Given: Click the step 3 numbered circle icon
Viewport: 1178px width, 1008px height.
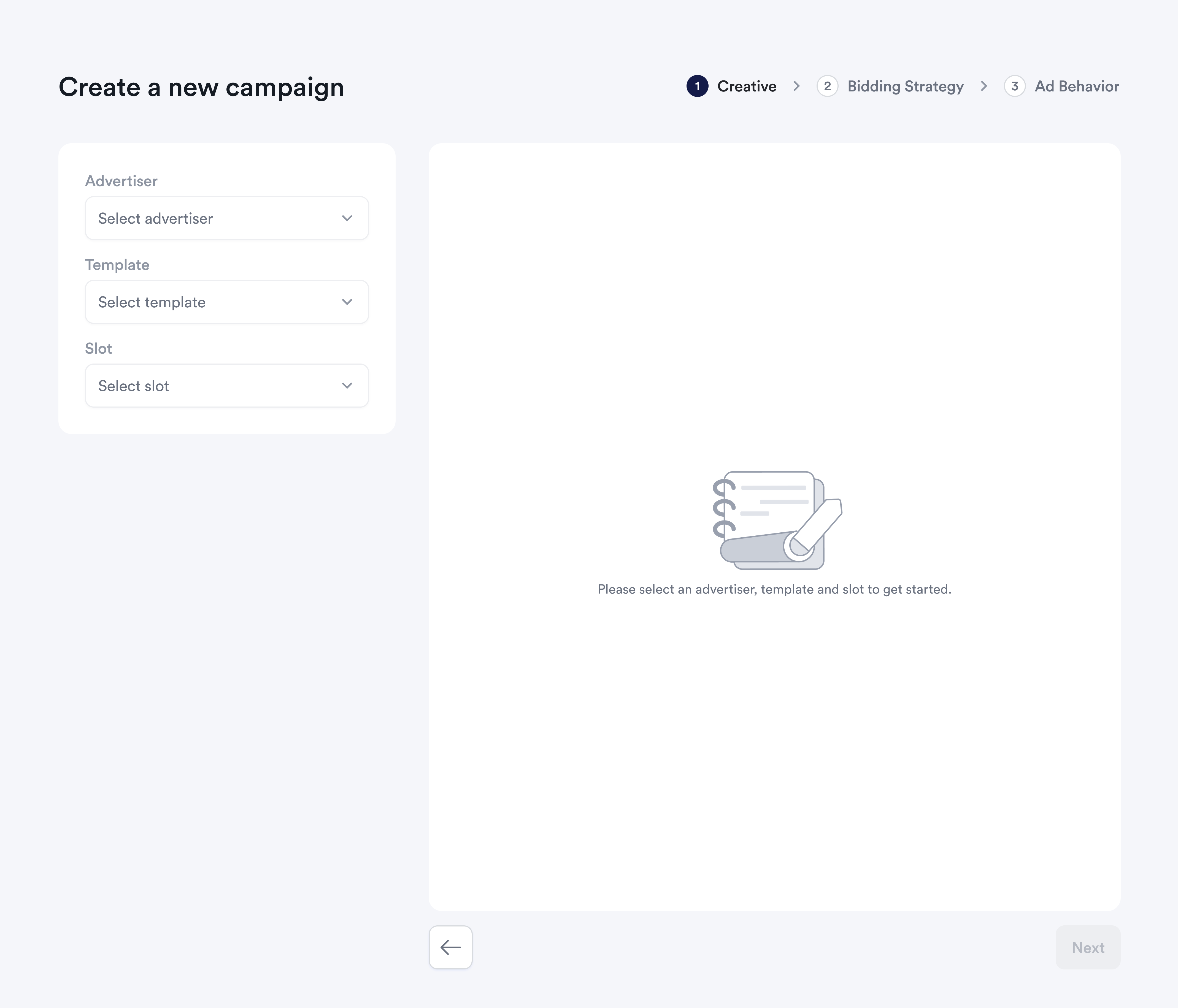Looking at the screenshot, I should click(x=1015, y=86).
